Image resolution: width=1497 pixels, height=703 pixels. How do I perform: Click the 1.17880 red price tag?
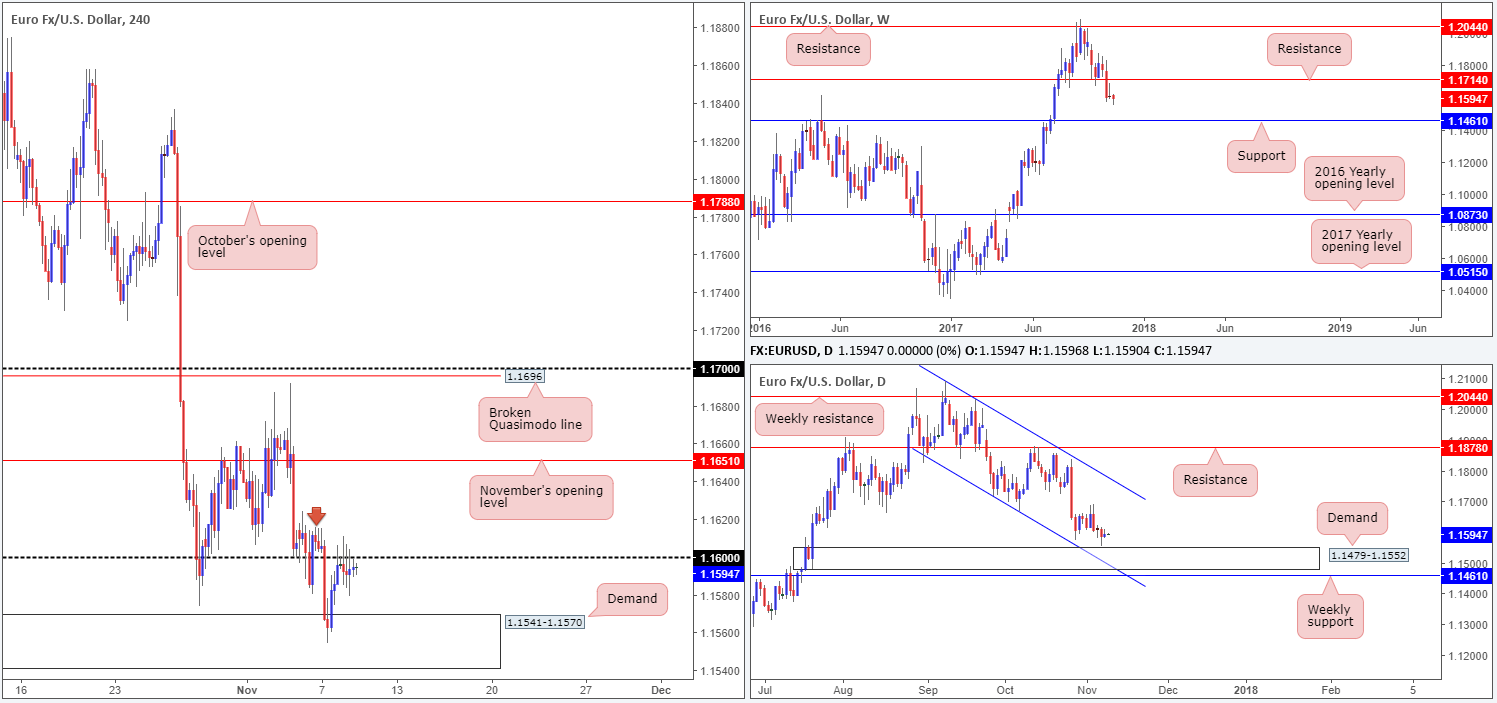717,201
